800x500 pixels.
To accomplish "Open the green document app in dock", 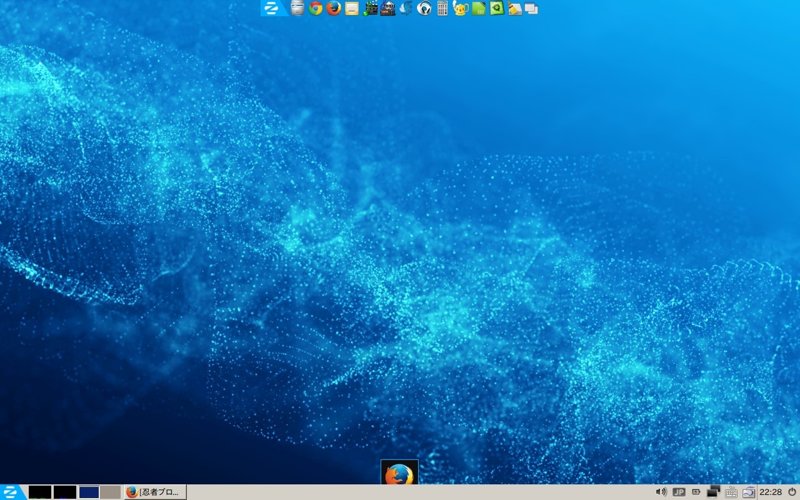I will tap(478, 8).
